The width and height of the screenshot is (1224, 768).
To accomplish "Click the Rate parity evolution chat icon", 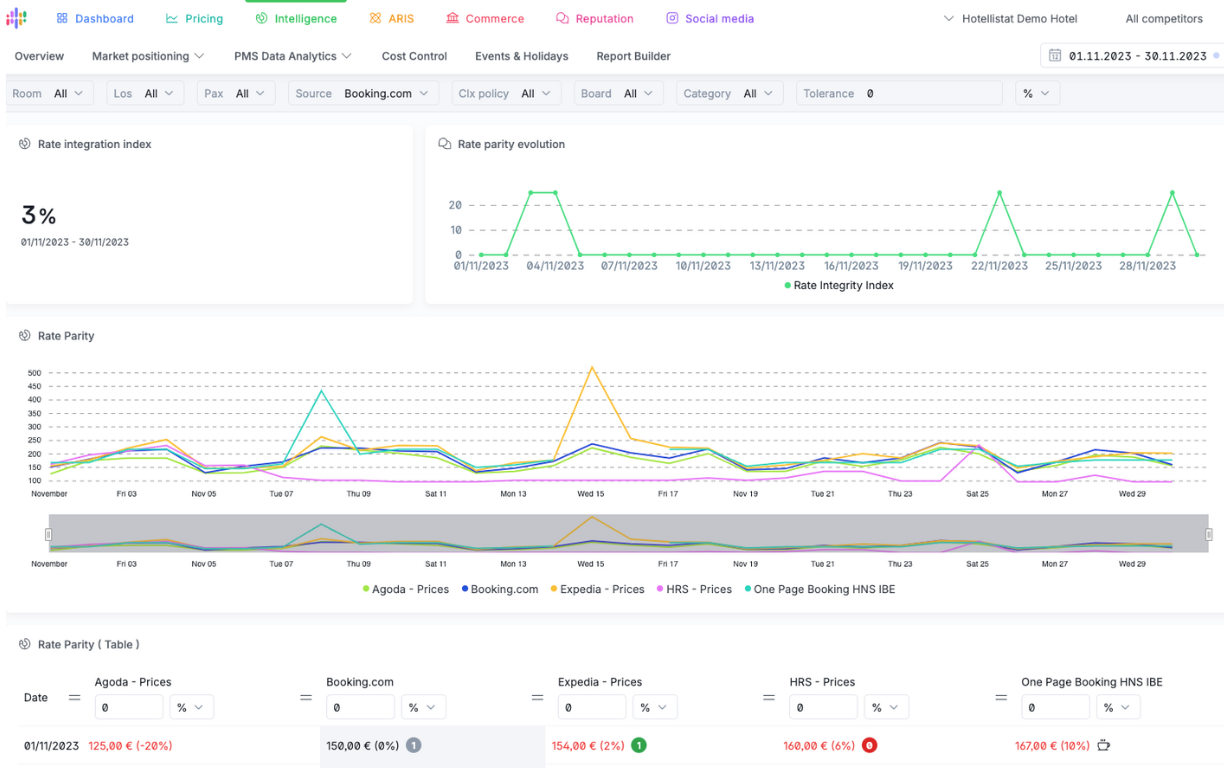I will [x=445, y=144].
